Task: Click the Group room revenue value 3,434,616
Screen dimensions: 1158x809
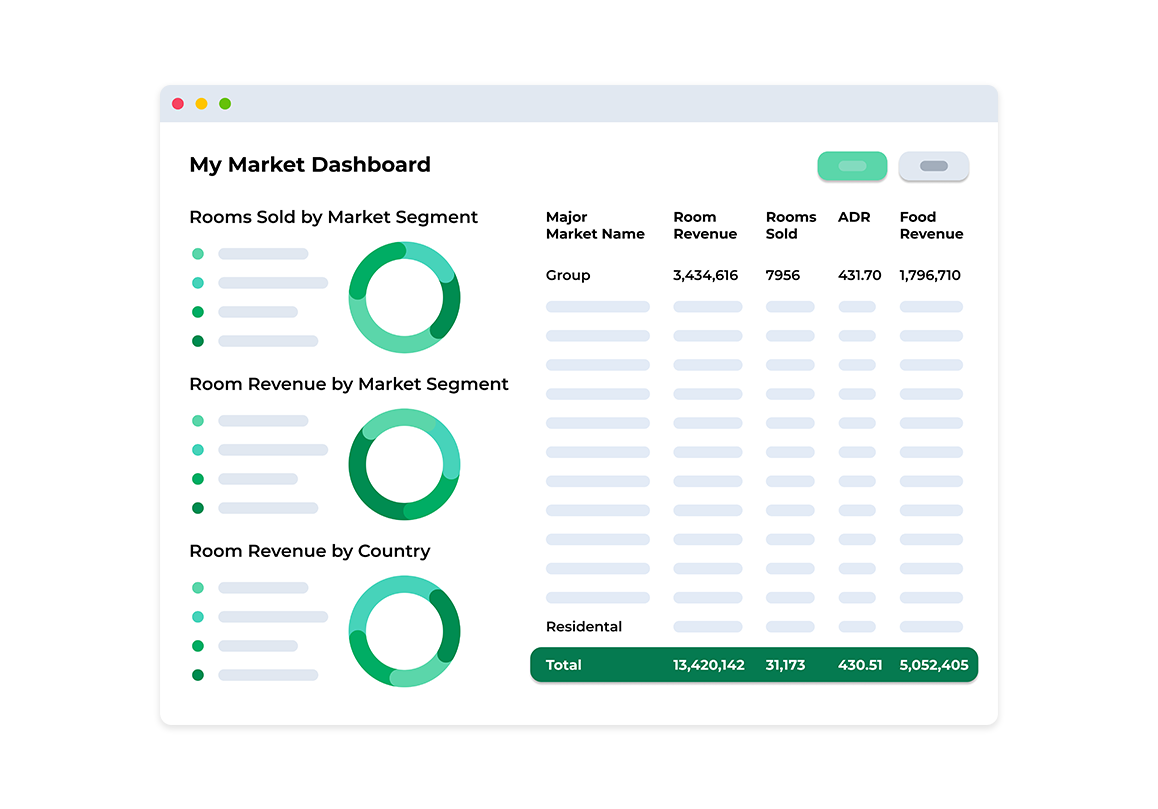Action: [x=705, y=275]
